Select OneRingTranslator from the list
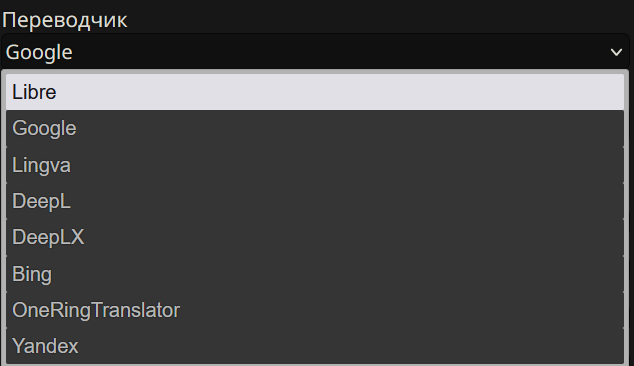The image size is (634, 366). pos(315,310)
